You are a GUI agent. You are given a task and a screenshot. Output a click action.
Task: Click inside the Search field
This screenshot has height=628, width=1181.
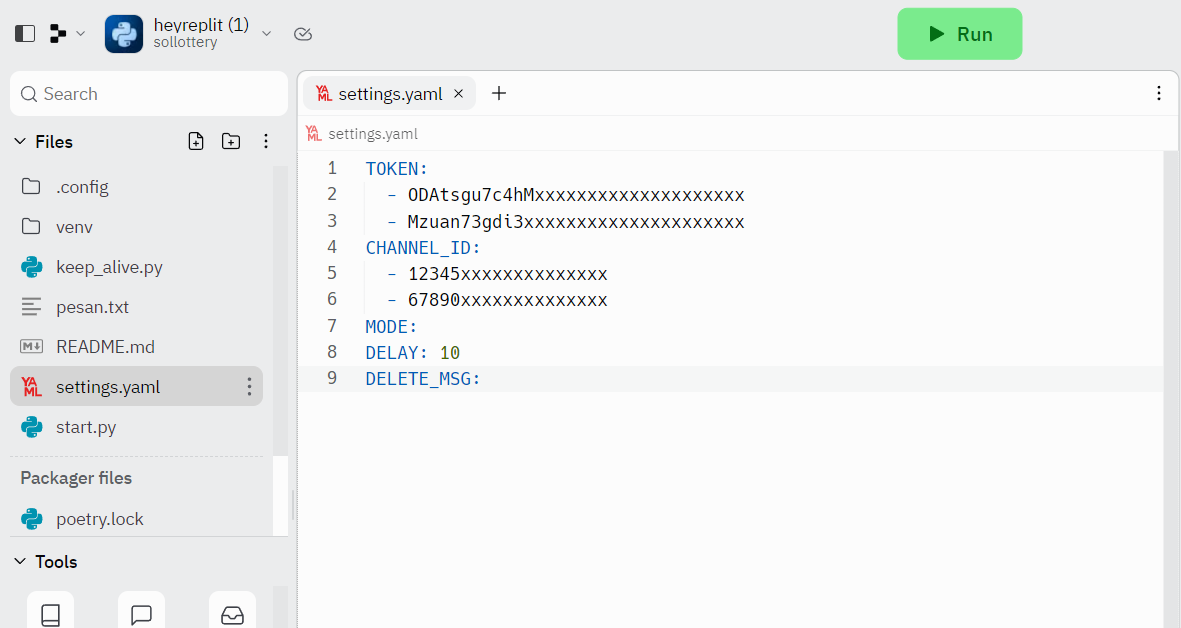click(x=148, y=93)
